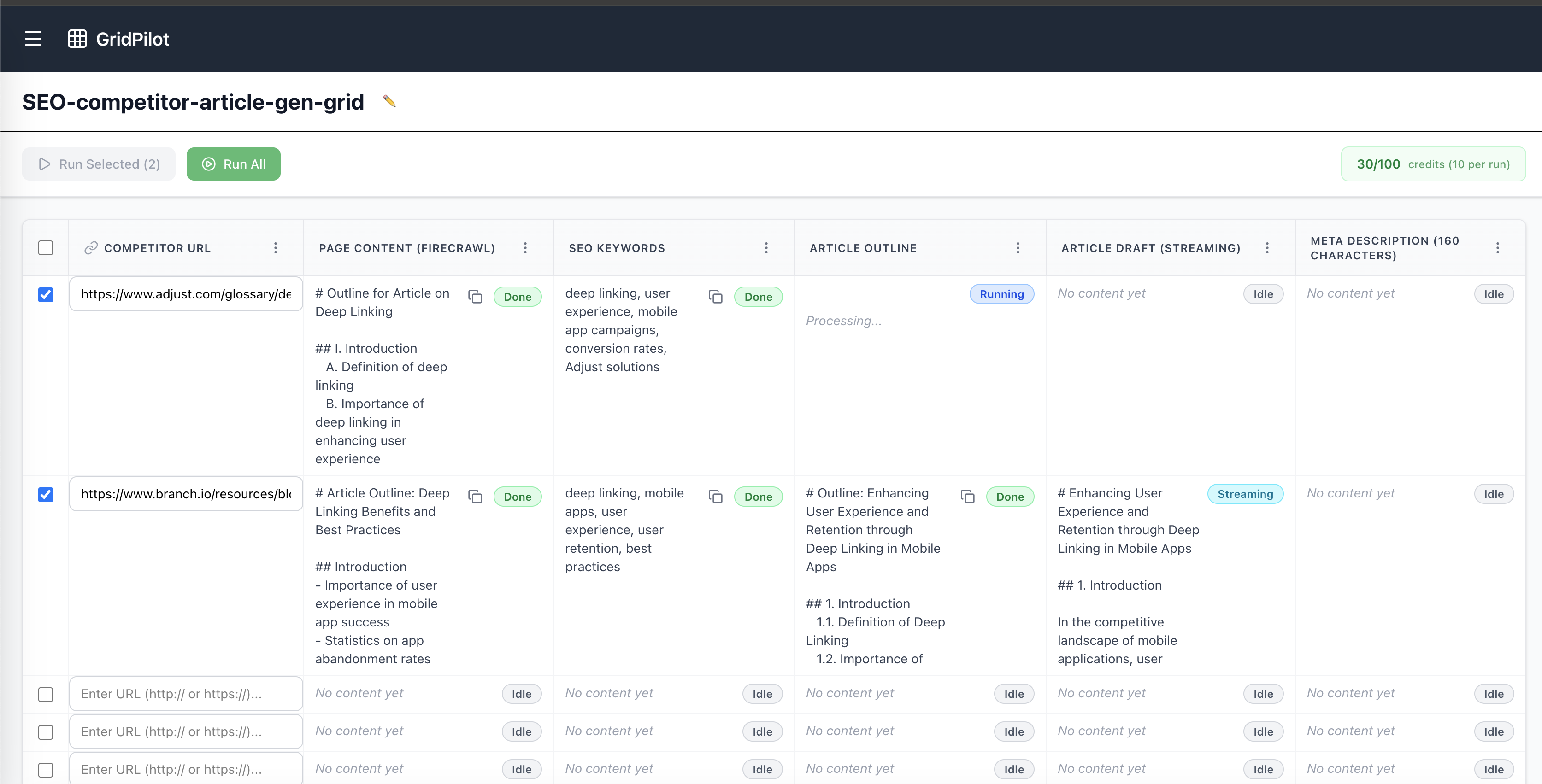
Task: Copy the branch.io row SEO Keywords cell
Action: pos(715,497)
